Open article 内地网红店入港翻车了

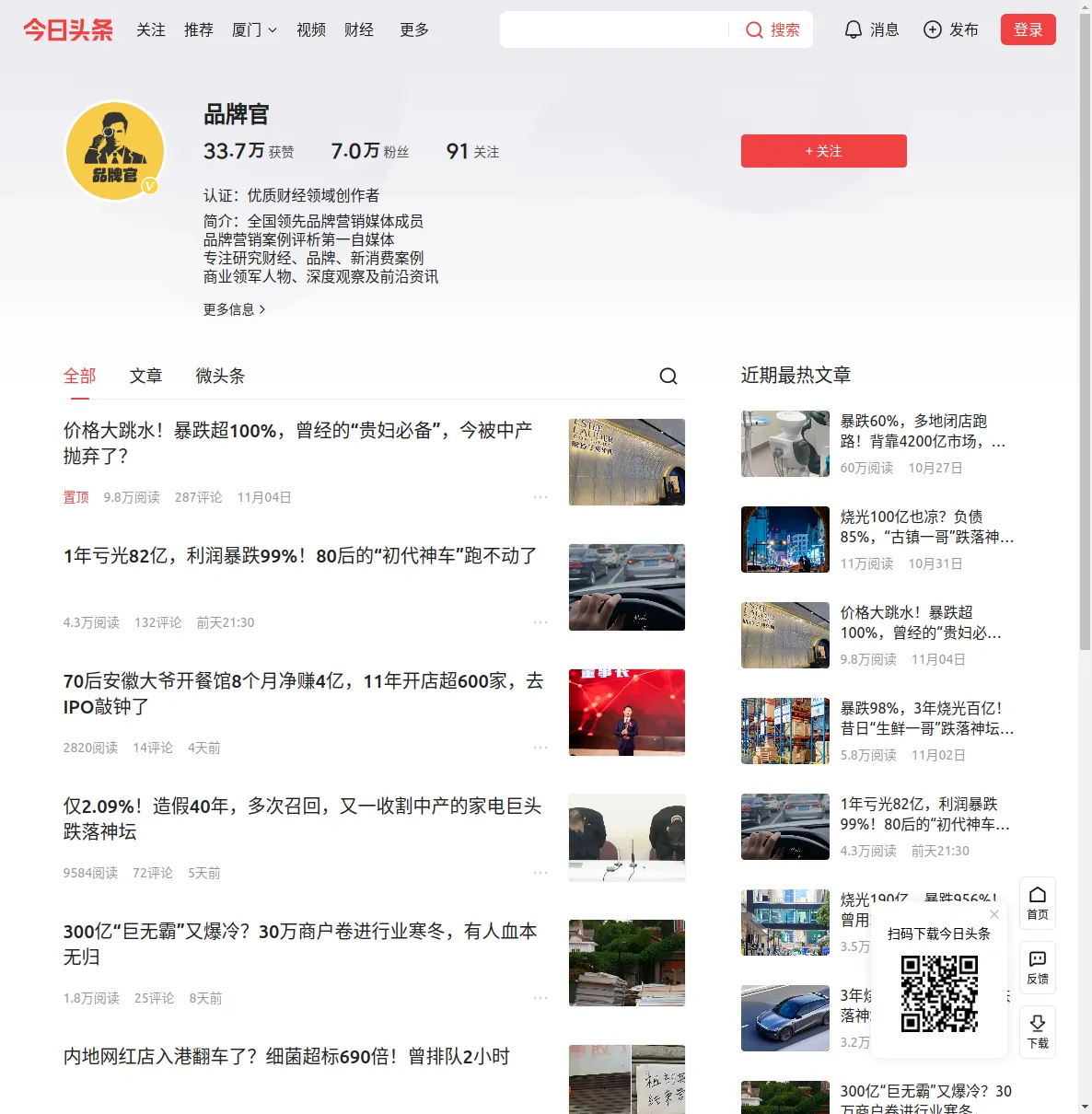pyautogui.click(x=286, y=1057)
